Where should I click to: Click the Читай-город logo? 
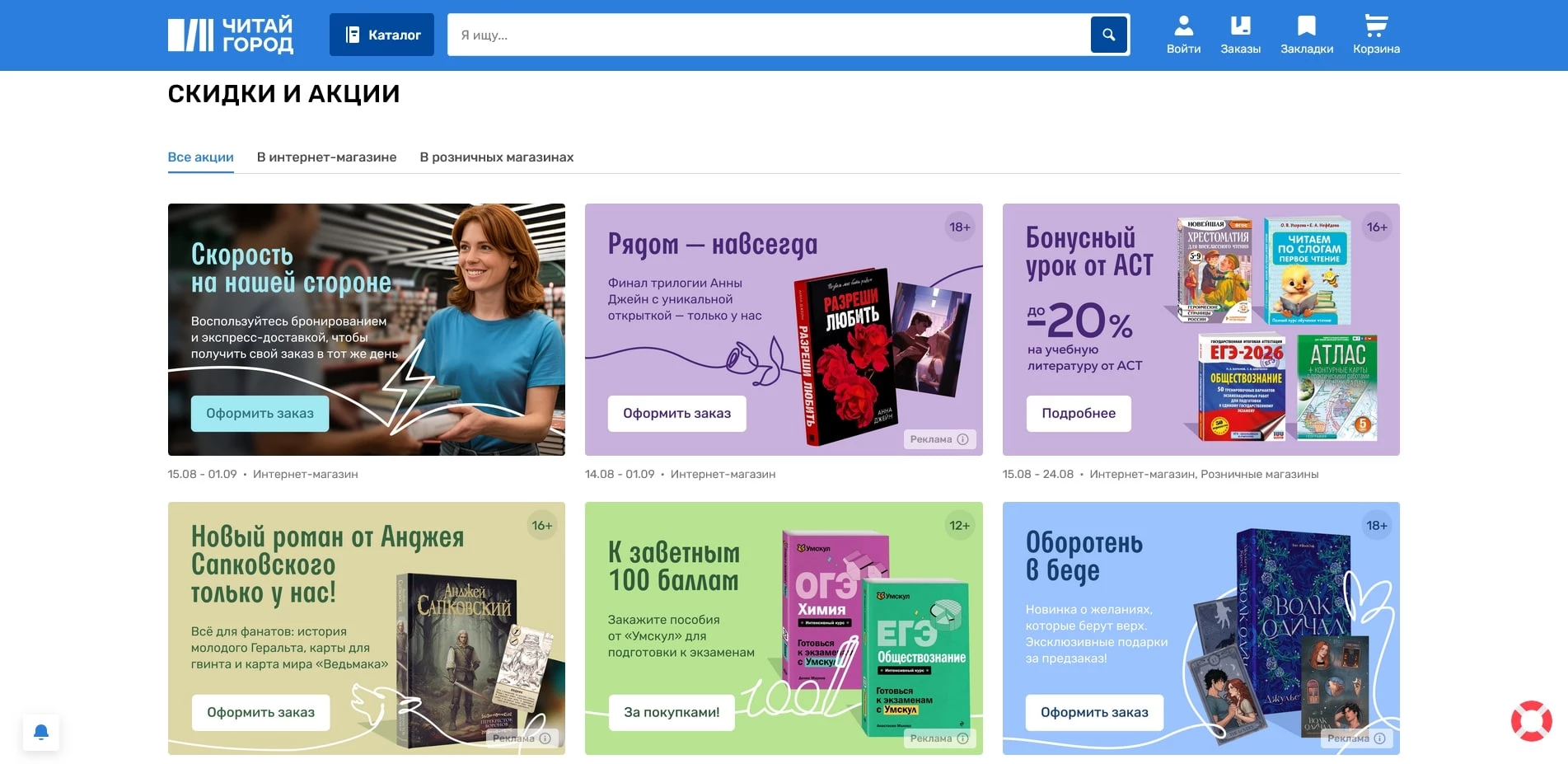tap(230, 35)
